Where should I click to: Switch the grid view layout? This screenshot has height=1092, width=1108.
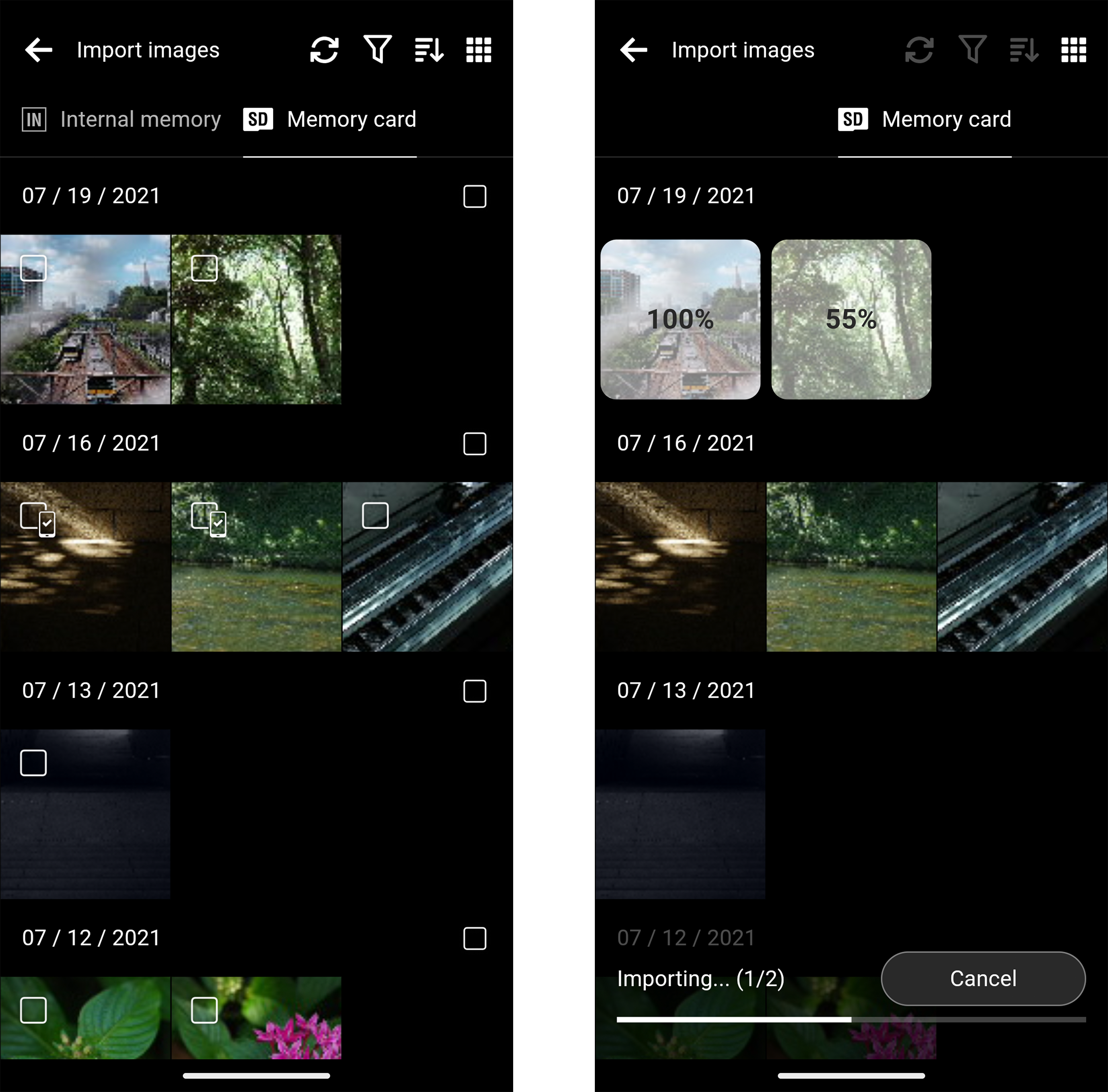tap(478, 49)
